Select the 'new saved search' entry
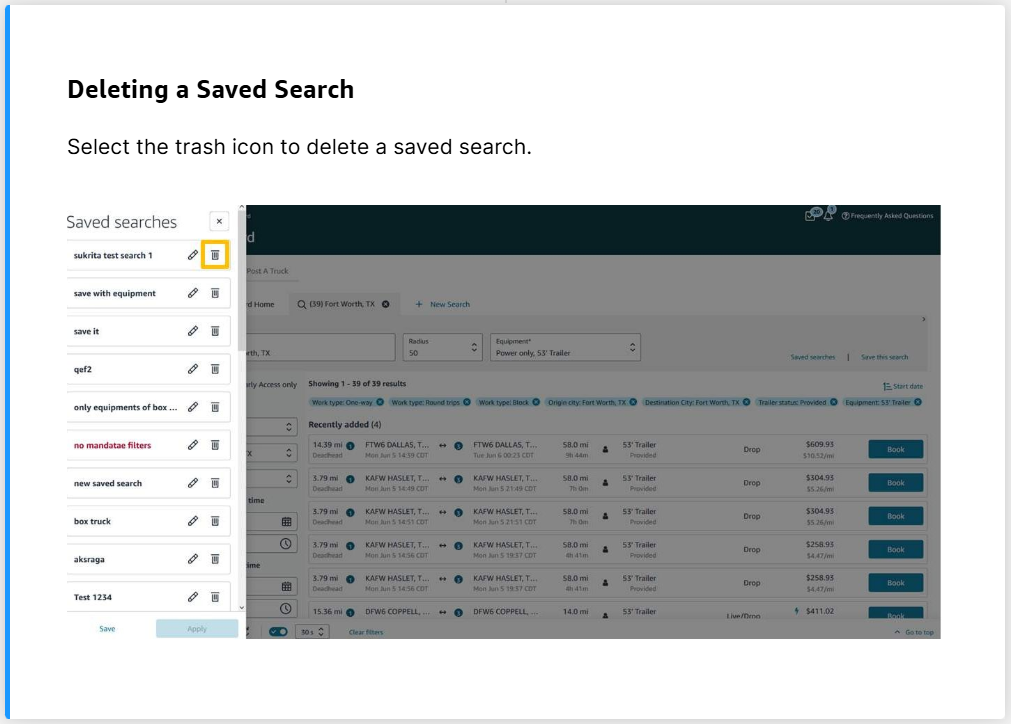 tap(108, 483)
